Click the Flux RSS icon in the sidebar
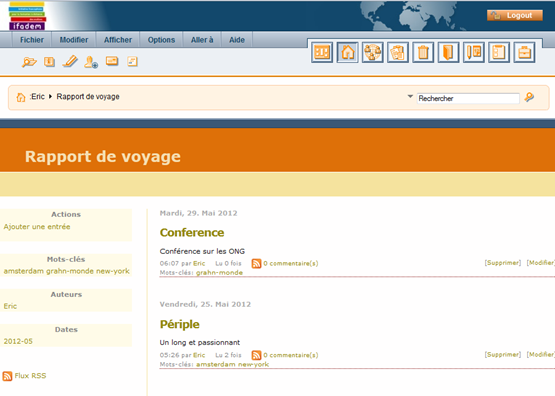Viewport: 555px width, 396px height. click(x=7, y=376)
